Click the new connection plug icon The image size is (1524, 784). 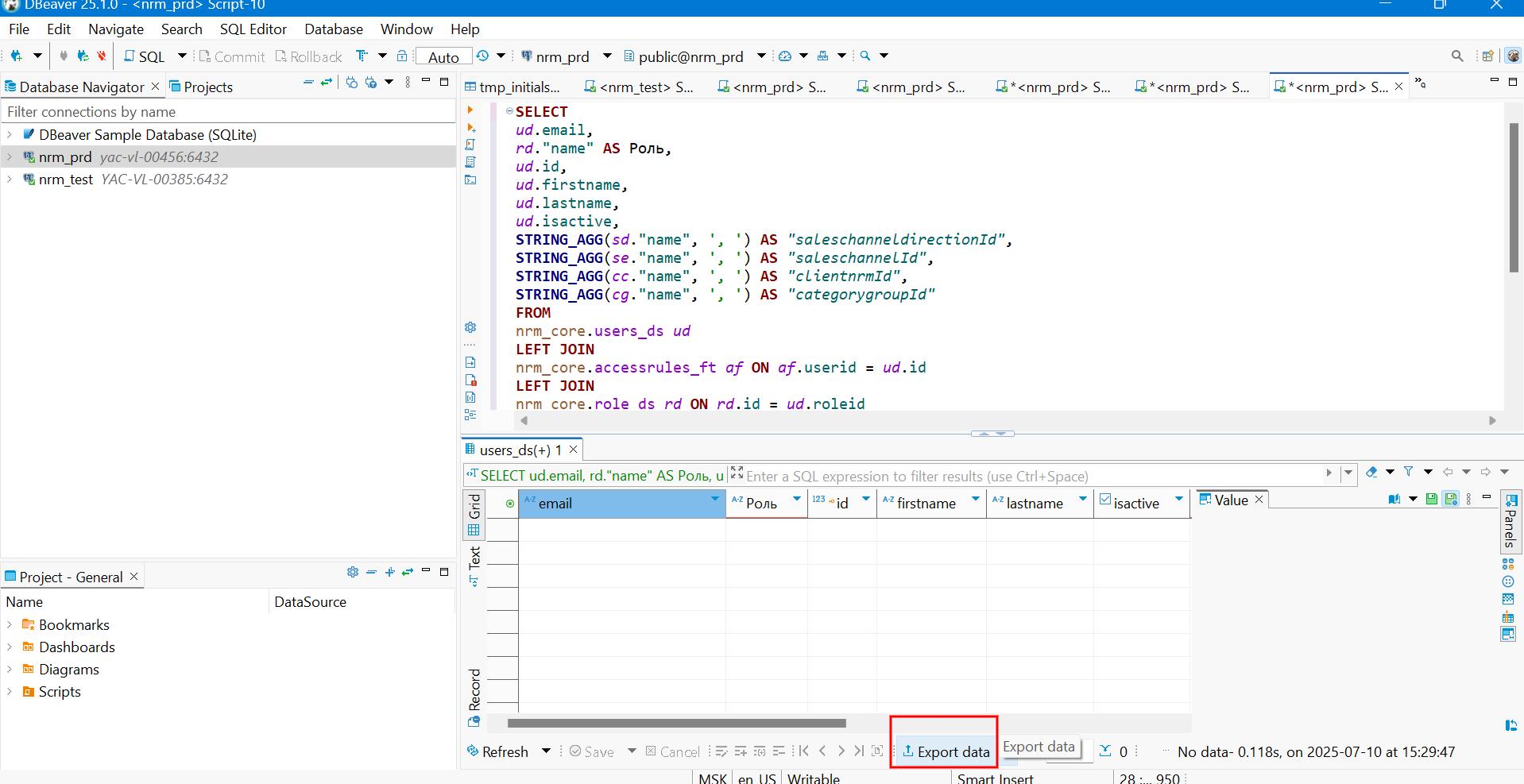coord(16,56)
